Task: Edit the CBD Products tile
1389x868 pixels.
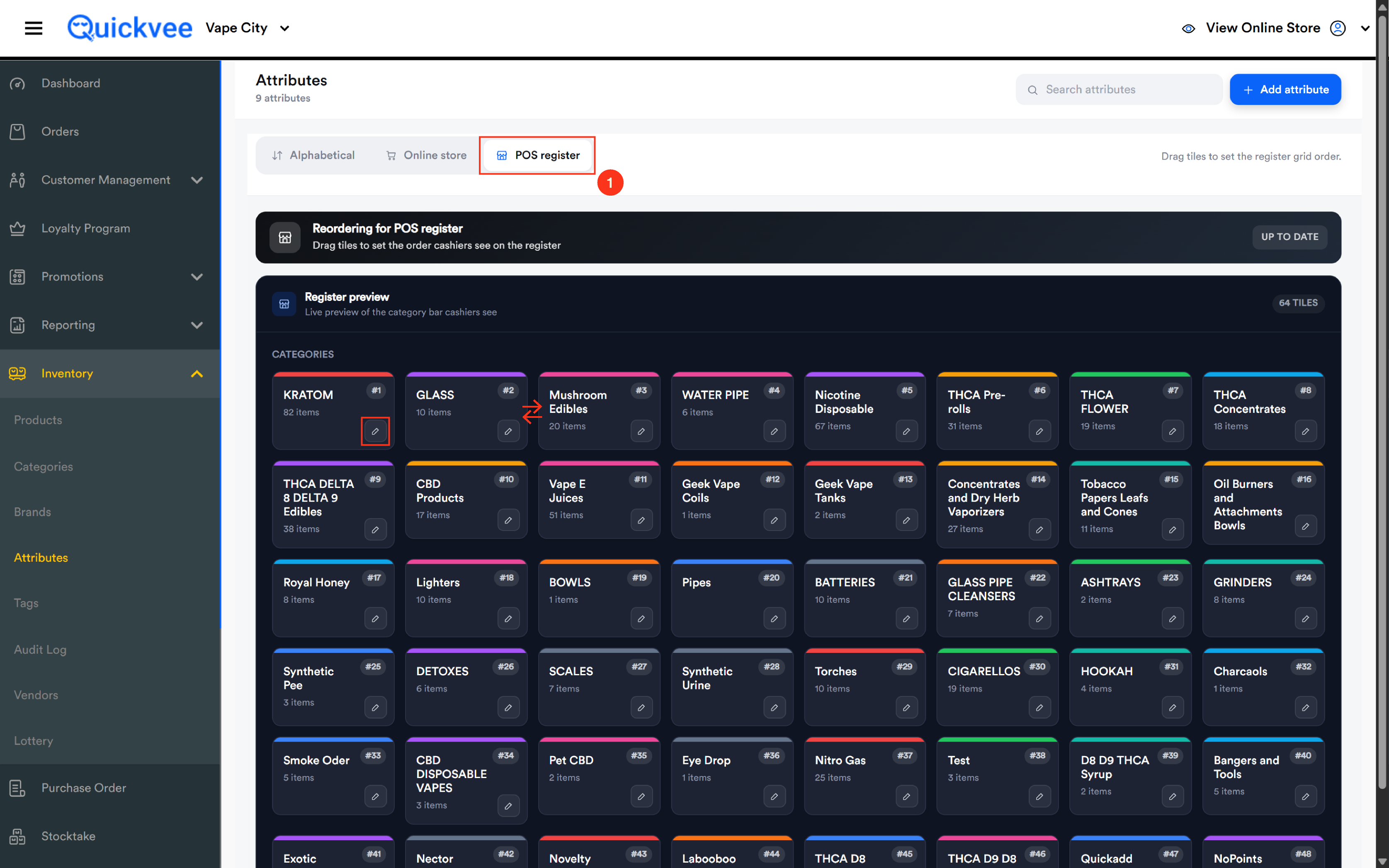Action: click(x=508, y=520)
